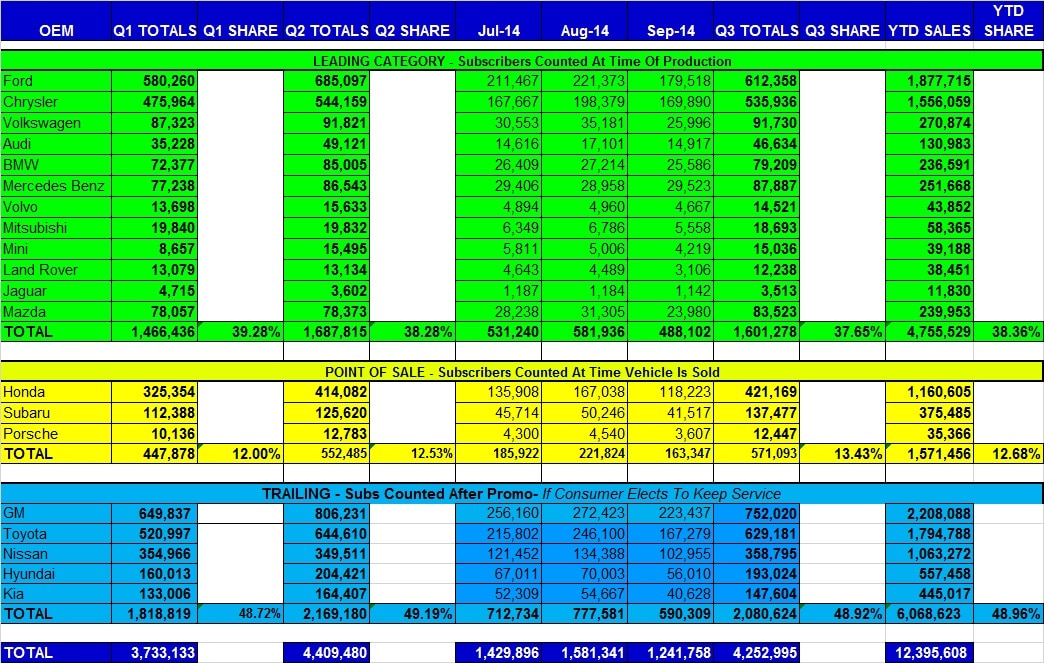Select the Q3 share cell 37.65%
This screenshot has height=663, width=1044.
pos(842,332)
